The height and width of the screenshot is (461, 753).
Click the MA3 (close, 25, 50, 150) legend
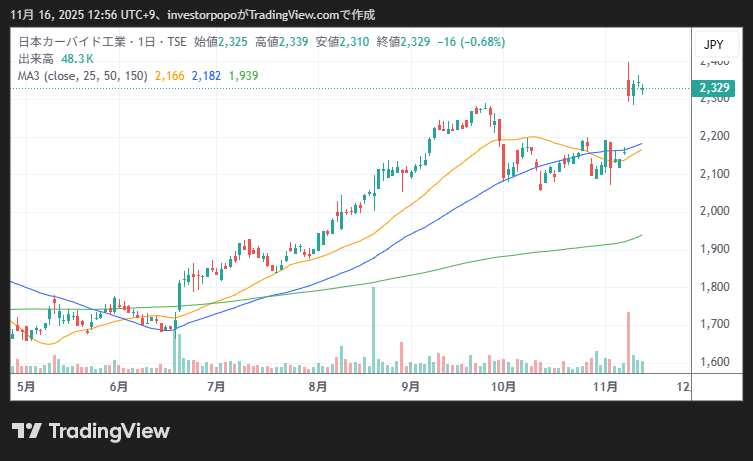83,76
